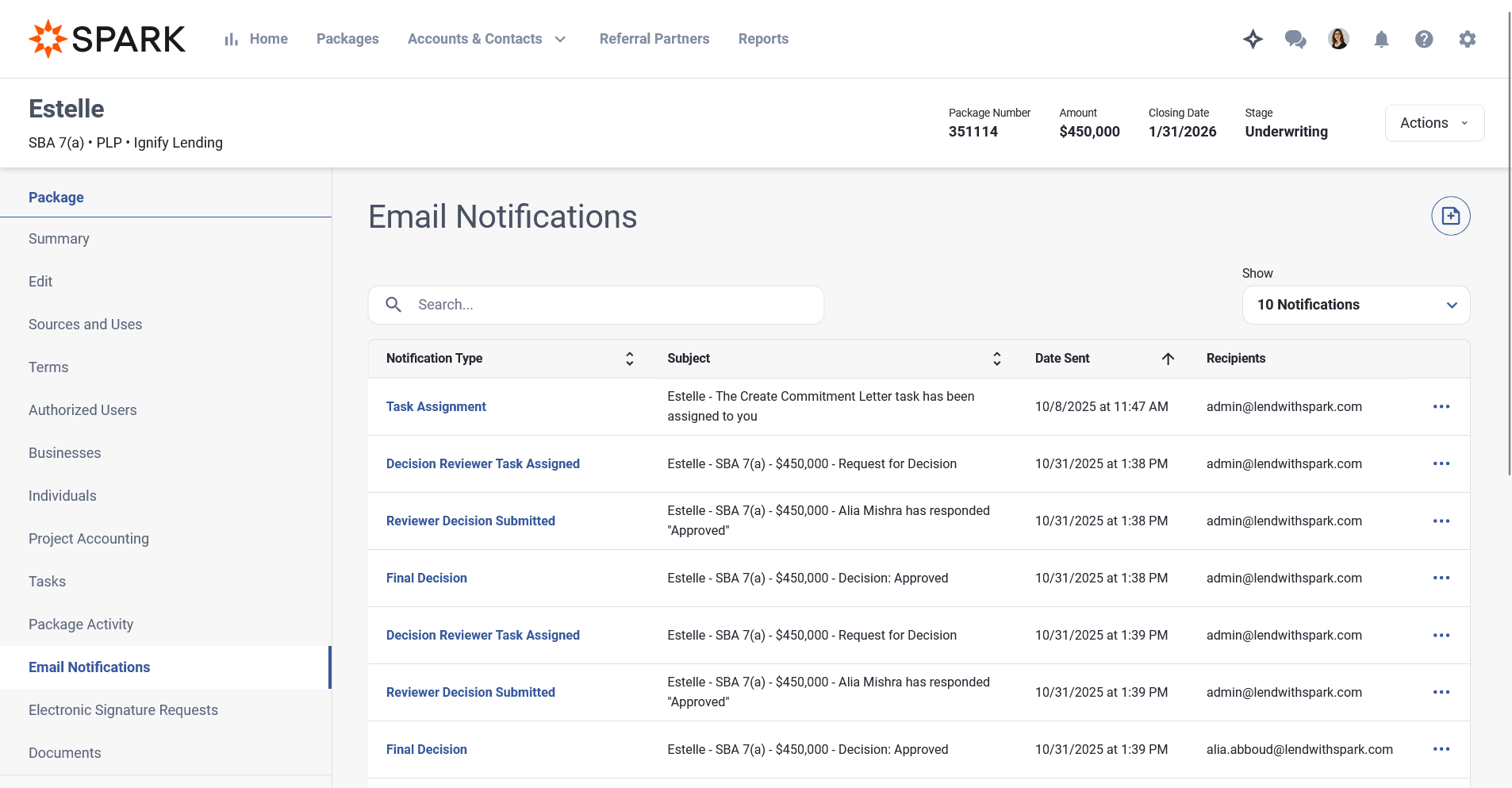Screen dimensions: 1512x788
Task: Open the chat messages icon
Action: tap(1295, 39)
